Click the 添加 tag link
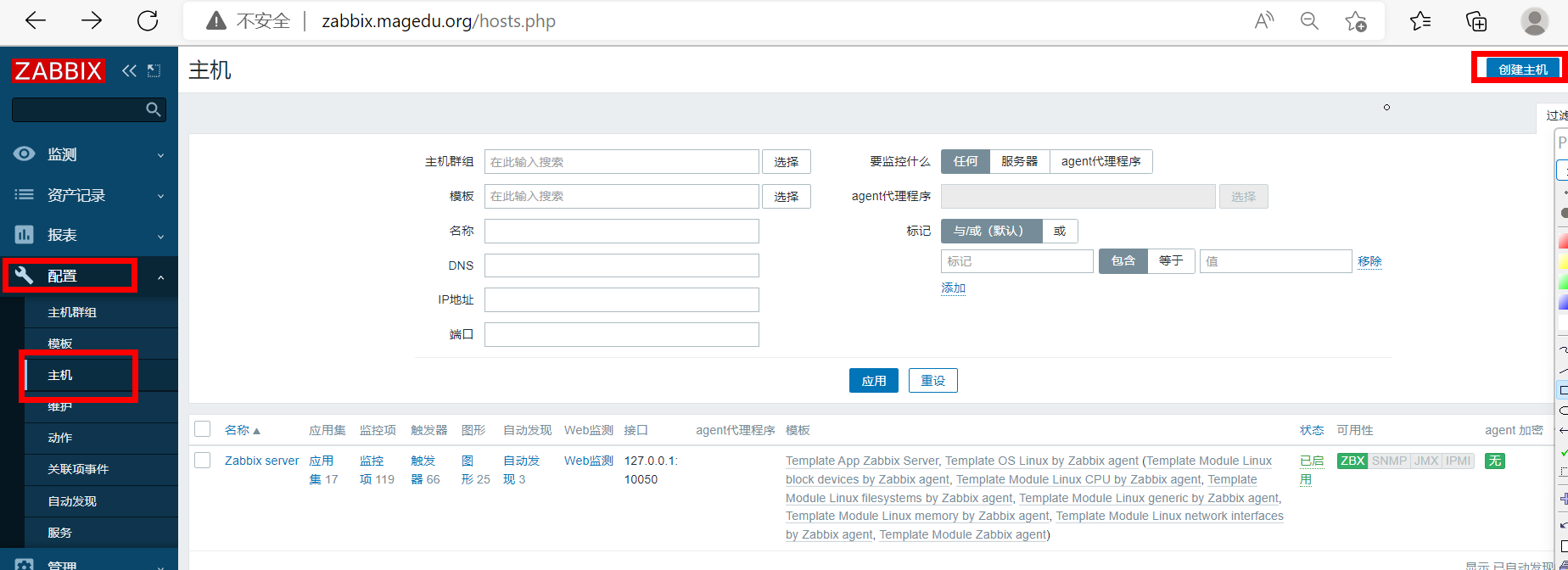1568x570 pixels. coord(953,288)
